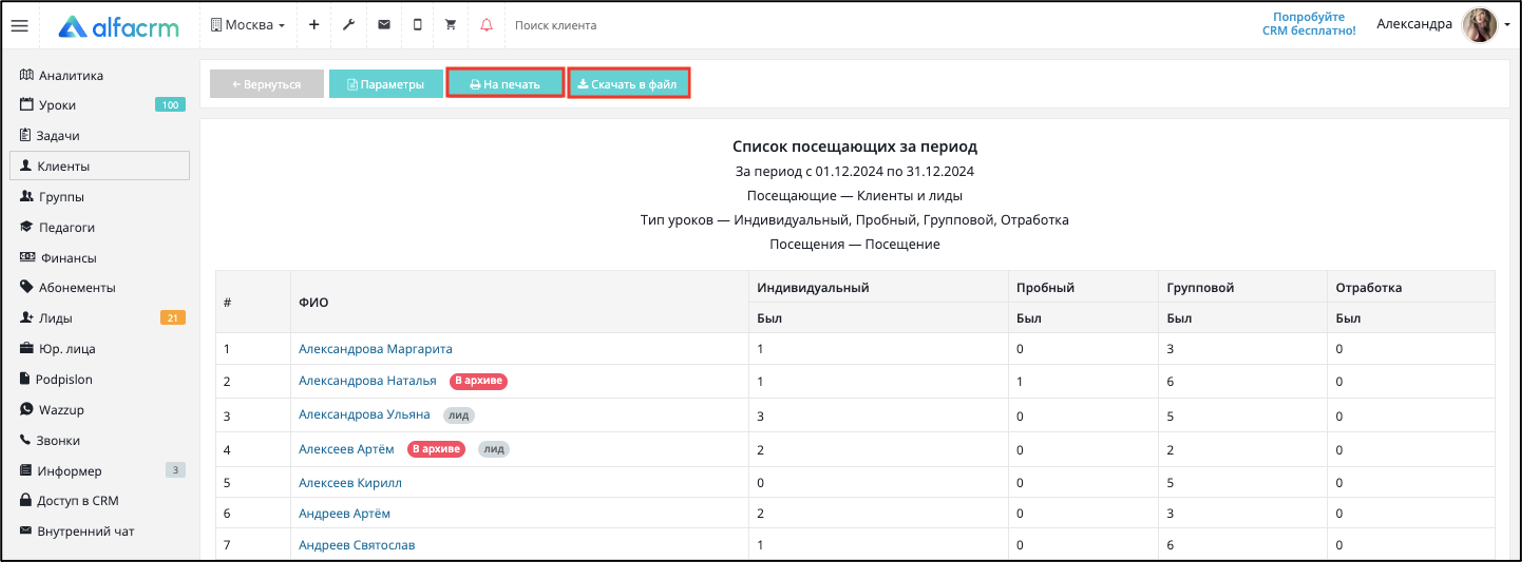Click the Информер badge showing 3
The width and height of the screenshot is (1522, 562).
pyautogui.click(x=176, y=470)
